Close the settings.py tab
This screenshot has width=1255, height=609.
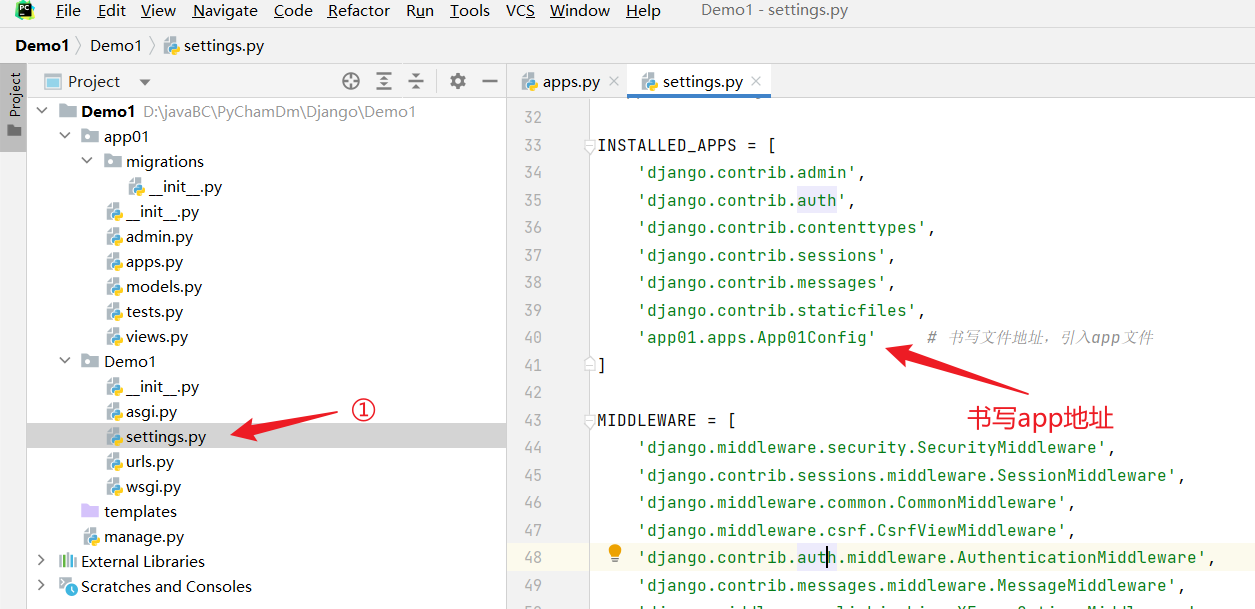756,81
